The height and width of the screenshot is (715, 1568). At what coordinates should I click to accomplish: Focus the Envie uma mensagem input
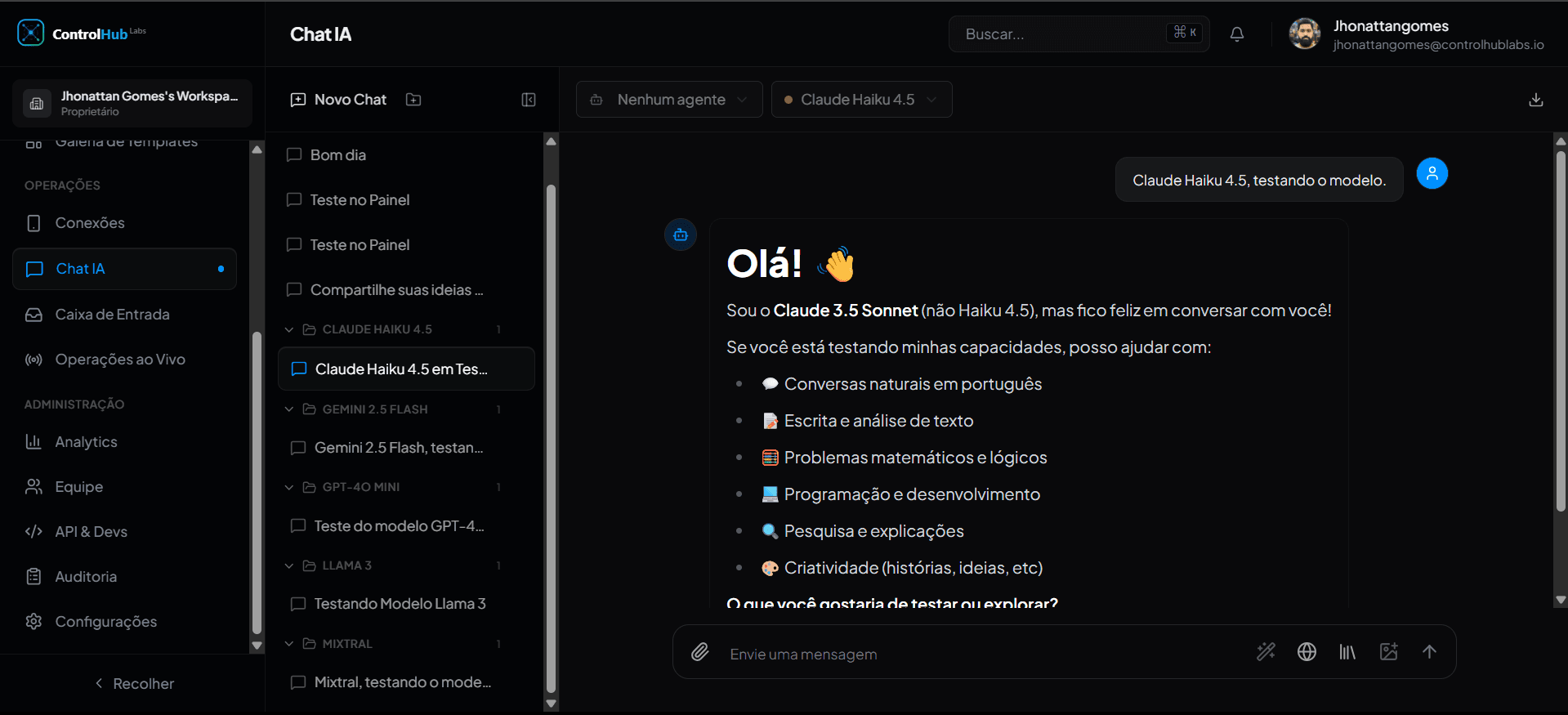pyautogui.click(x=985, y=655)
